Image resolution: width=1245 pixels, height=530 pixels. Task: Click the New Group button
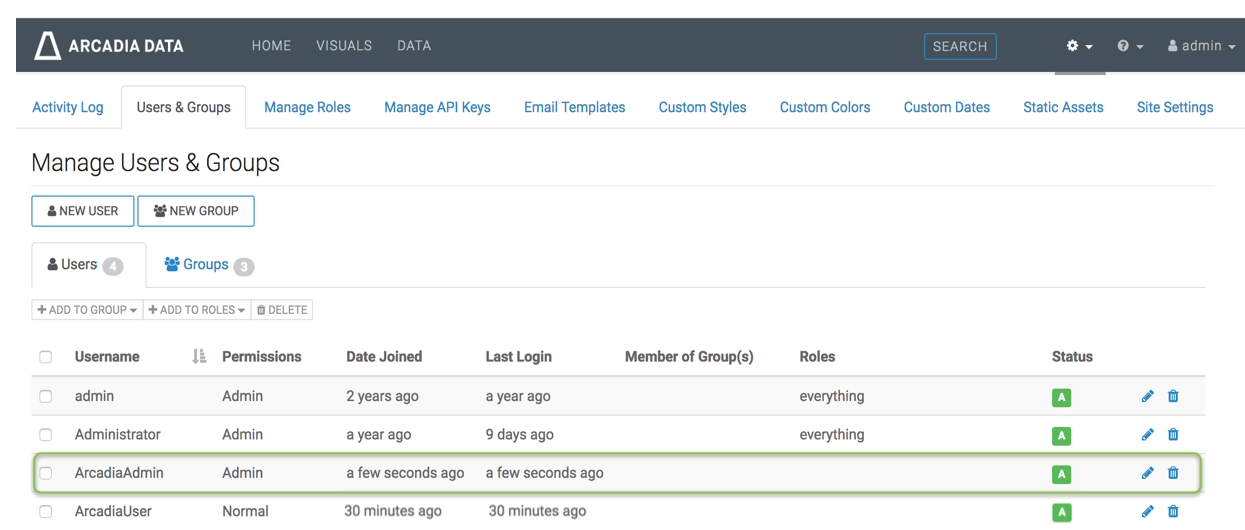click(x=196, y=211)
